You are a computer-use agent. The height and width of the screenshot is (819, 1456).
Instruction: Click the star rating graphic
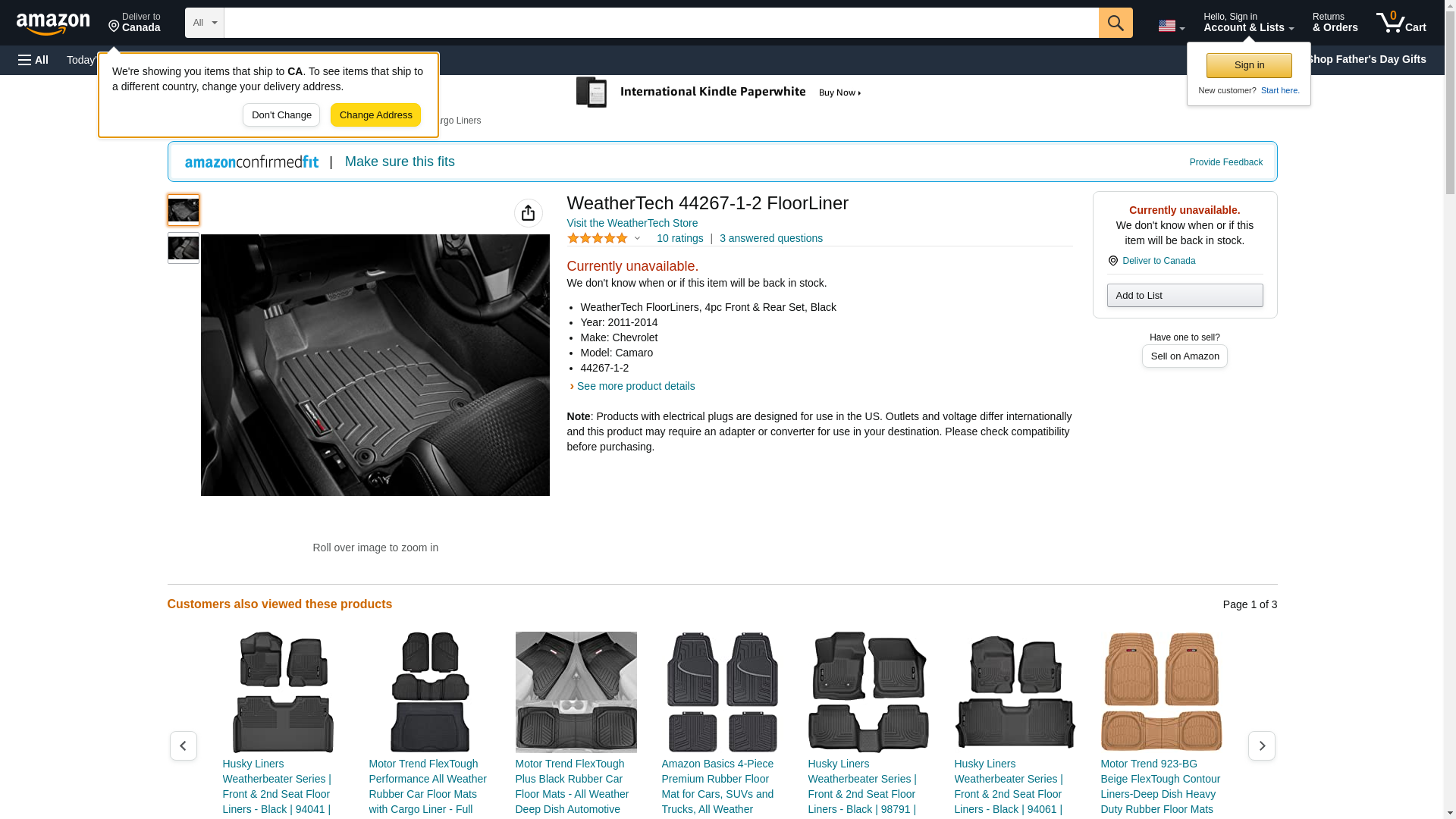(598, 238)
